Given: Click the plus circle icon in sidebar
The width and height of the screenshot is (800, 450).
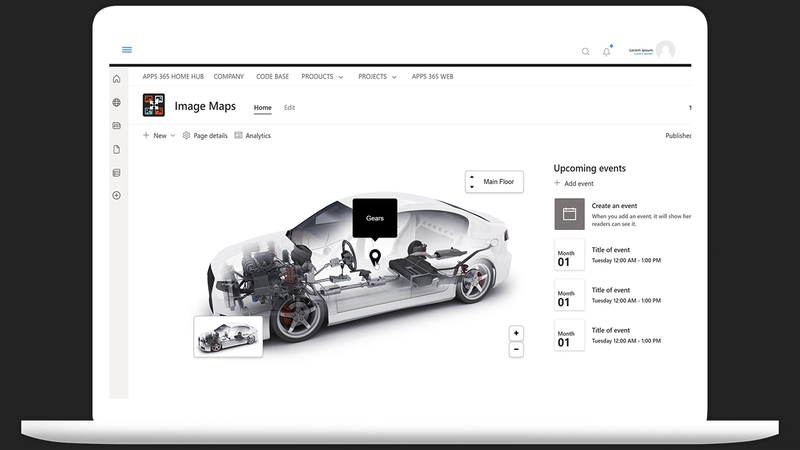Looking at the screenshot, I should point(117,195).
